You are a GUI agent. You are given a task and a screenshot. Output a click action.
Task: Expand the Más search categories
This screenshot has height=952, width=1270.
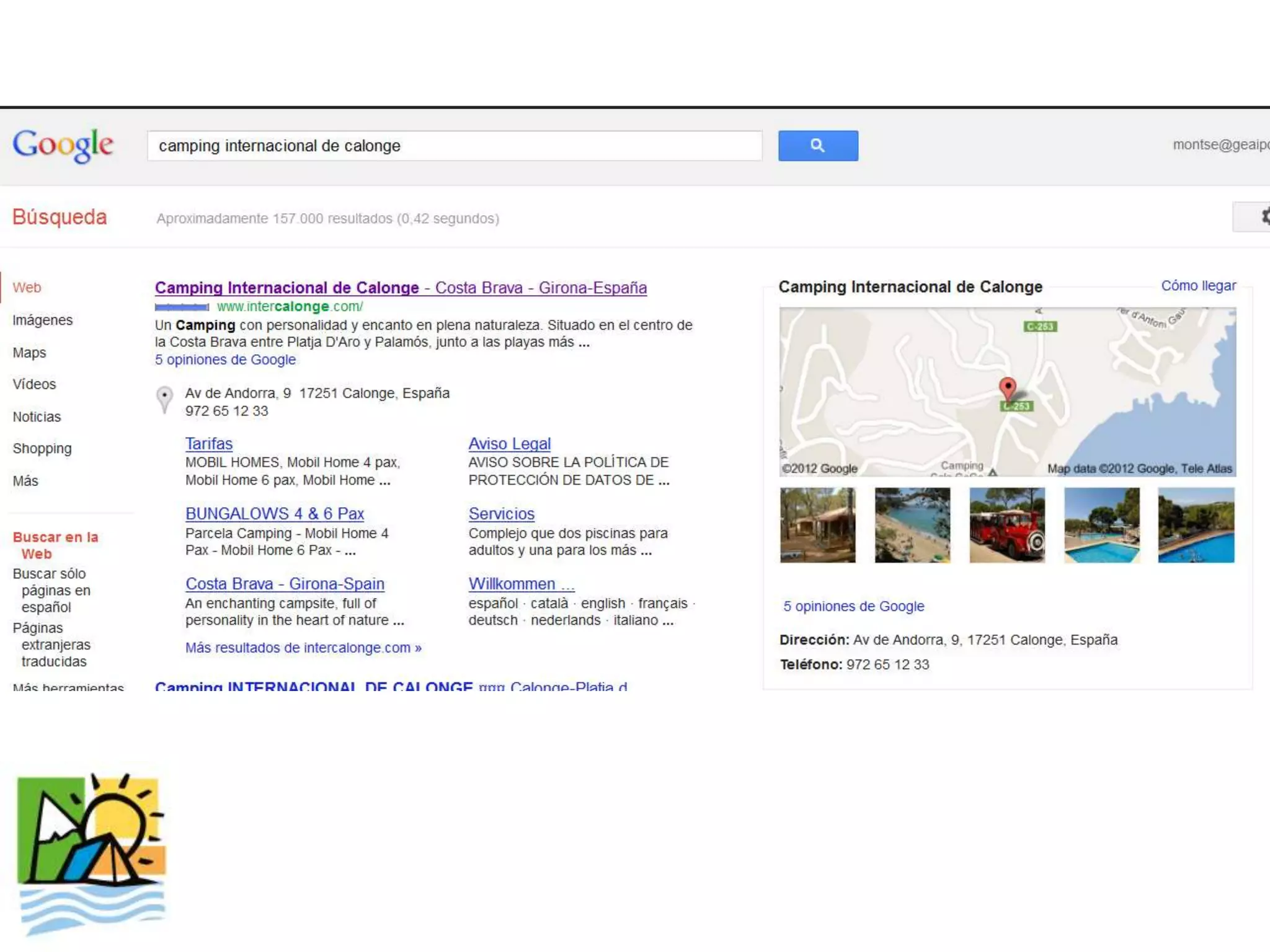(x=25, y=481)
